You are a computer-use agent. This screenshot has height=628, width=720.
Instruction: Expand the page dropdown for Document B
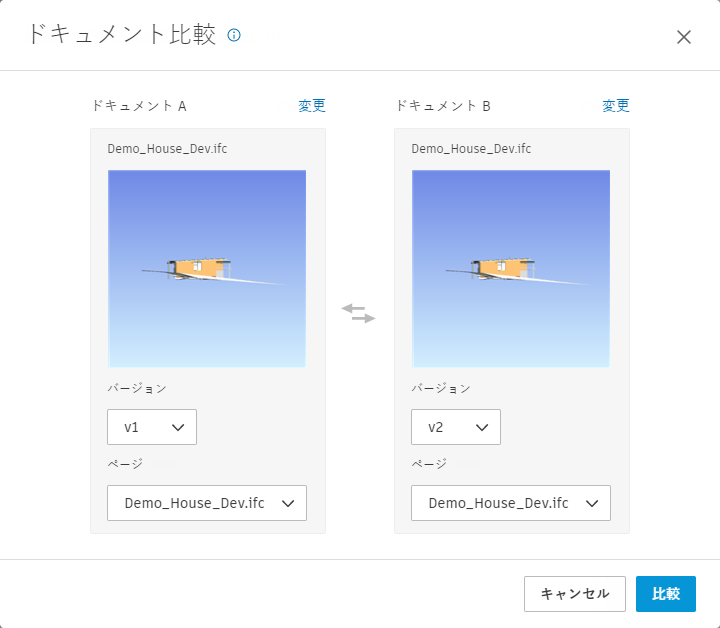point(511,503)
